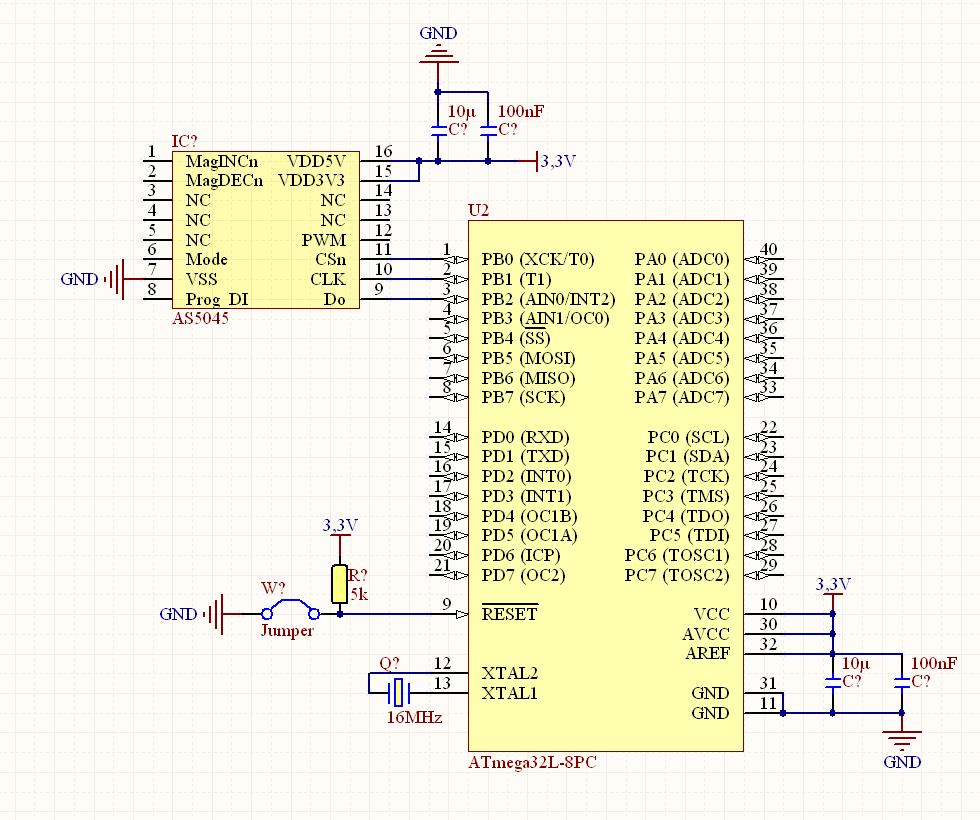This screenshot has width=980, height=820.
Task: Click the 100nF capacitor symbol near bottom-right GND
Action: (x=901, y=682)
